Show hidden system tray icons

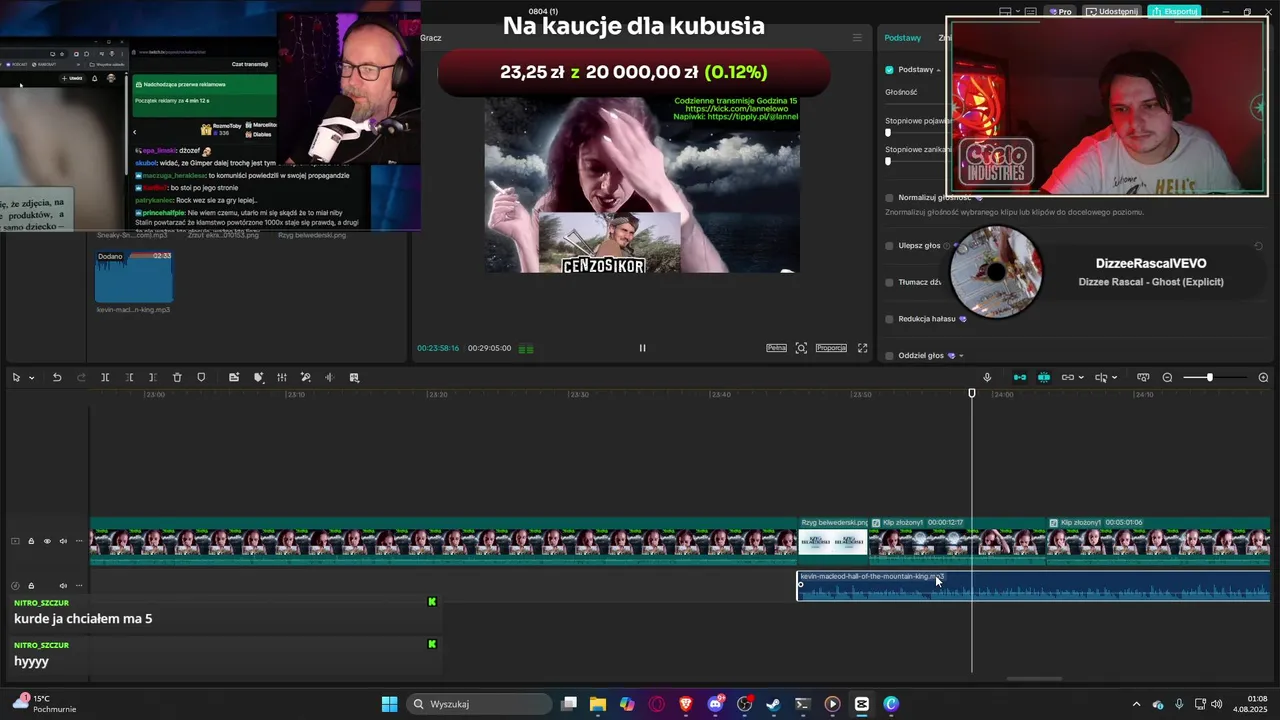(1135, 704)
